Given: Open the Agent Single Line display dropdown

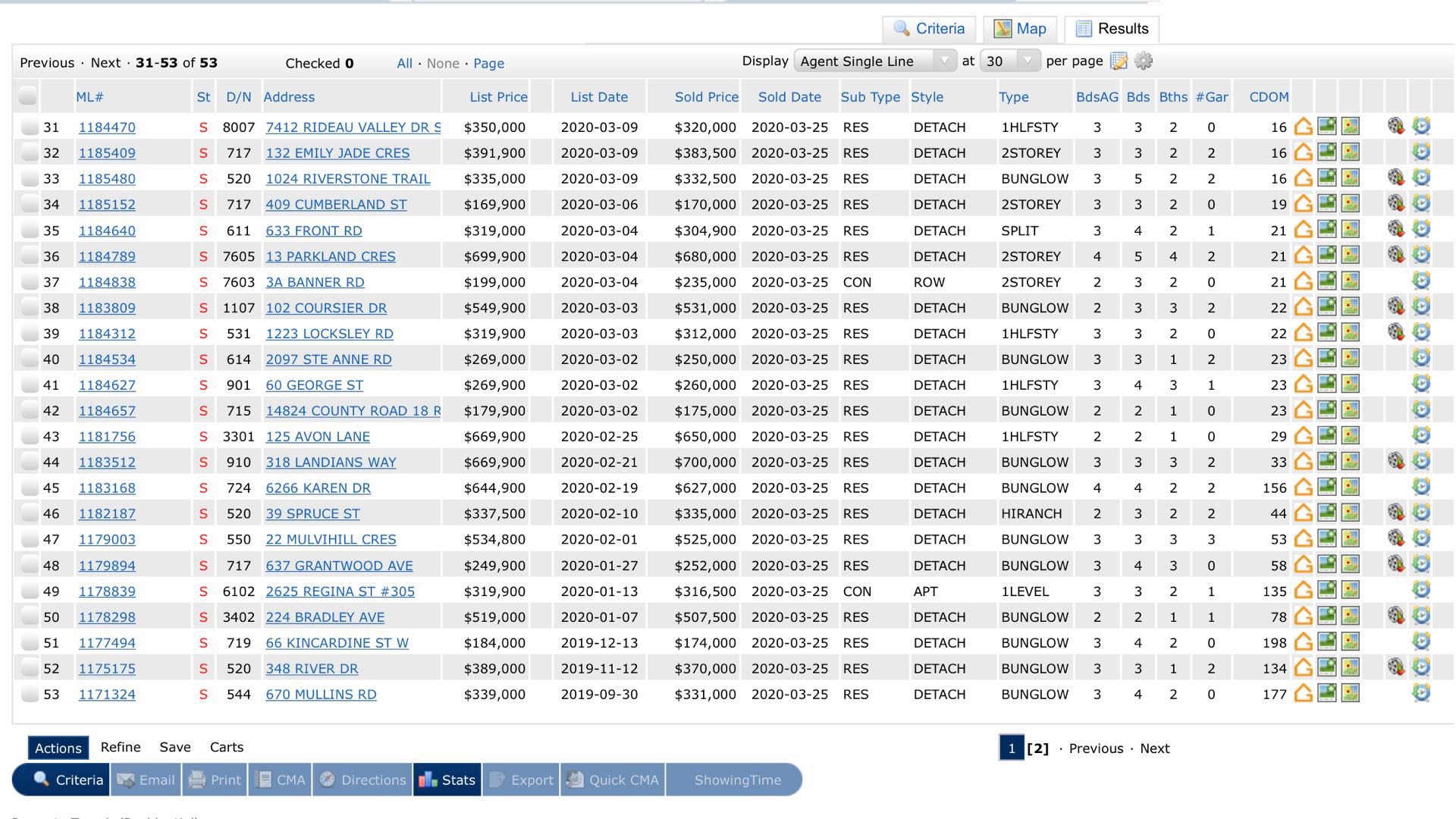Looking at the screenshot, I should point(875,61).
